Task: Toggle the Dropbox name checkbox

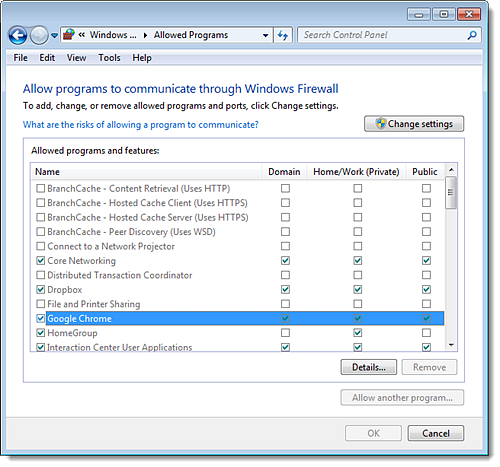Action: [41, 289]
